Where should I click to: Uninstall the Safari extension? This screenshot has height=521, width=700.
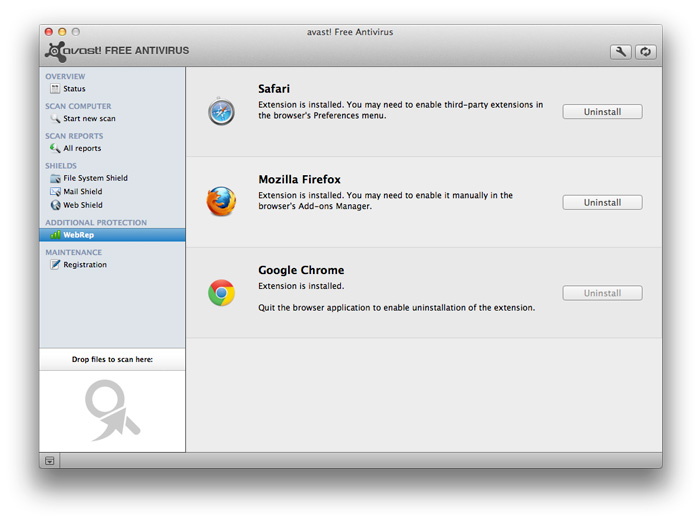pos(602,112)
